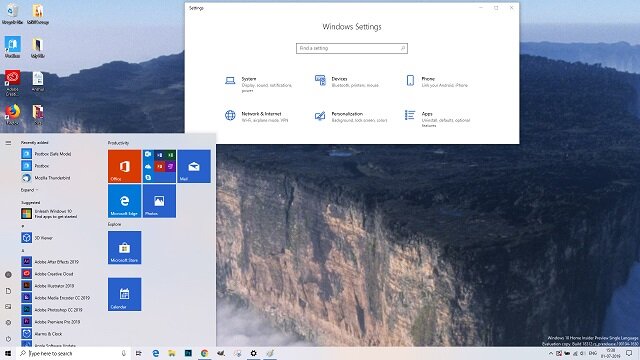The image size is (640, 360).
Task: Show hidden system tray icons
Action: [x=551, y=353]
